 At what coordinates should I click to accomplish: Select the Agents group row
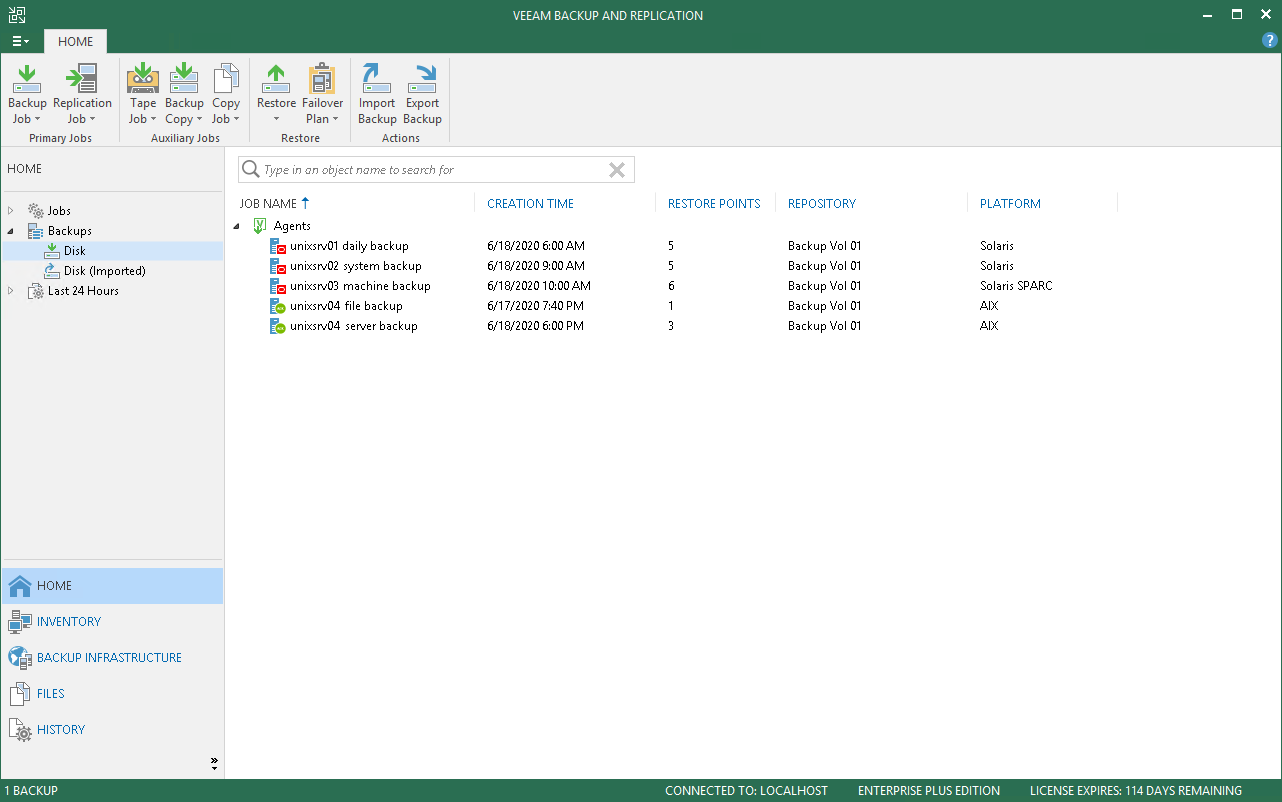292,226
